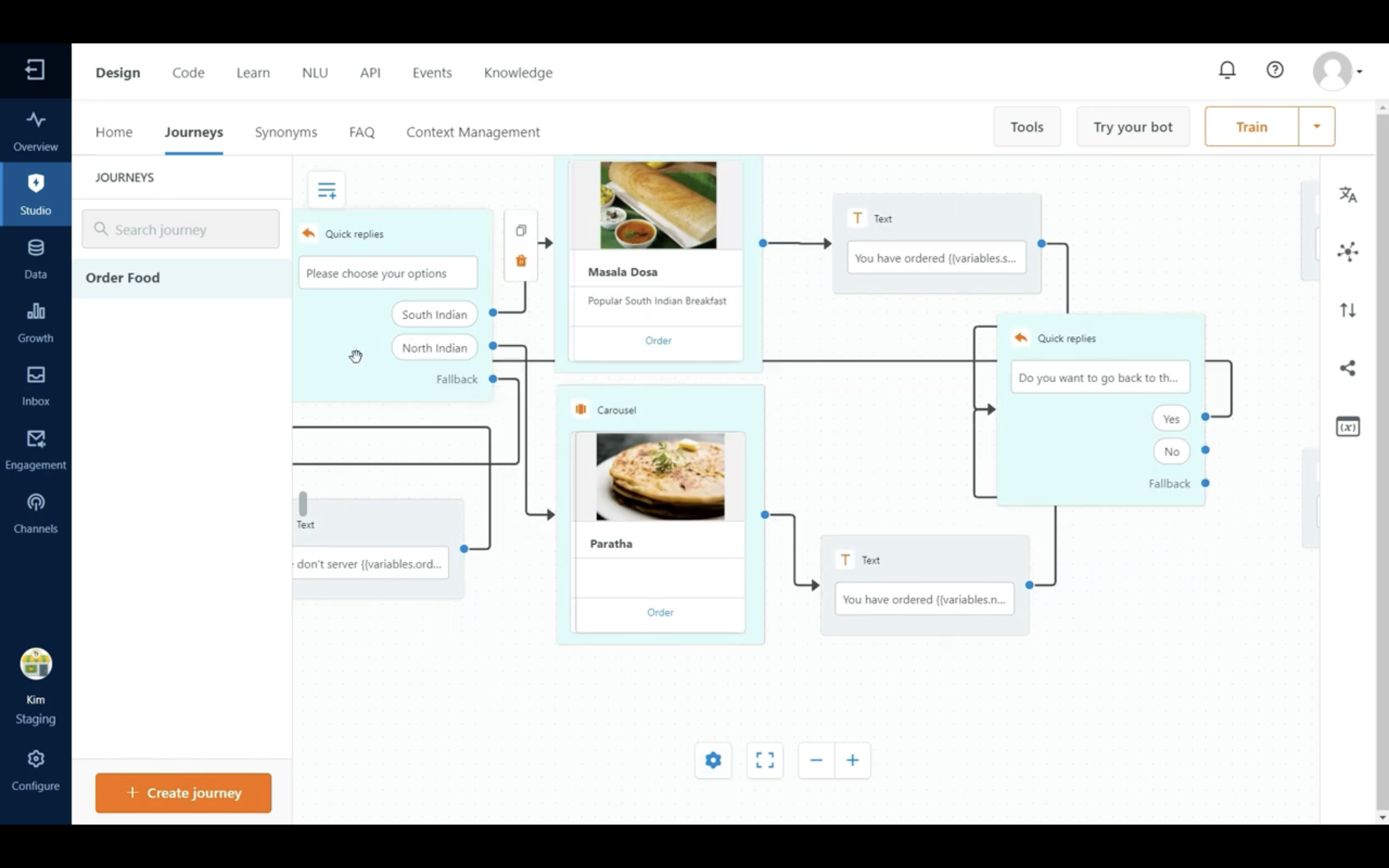The image size is (1389, 868).
Task: Fit flow to screen
Action: click(x=764, y=760)
